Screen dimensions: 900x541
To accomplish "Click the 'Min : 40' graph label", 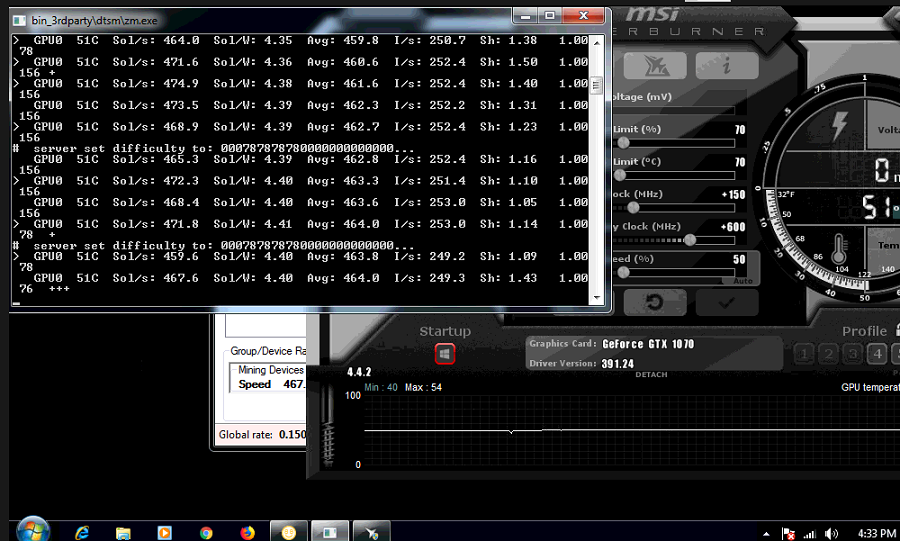I will coord(381,387).
